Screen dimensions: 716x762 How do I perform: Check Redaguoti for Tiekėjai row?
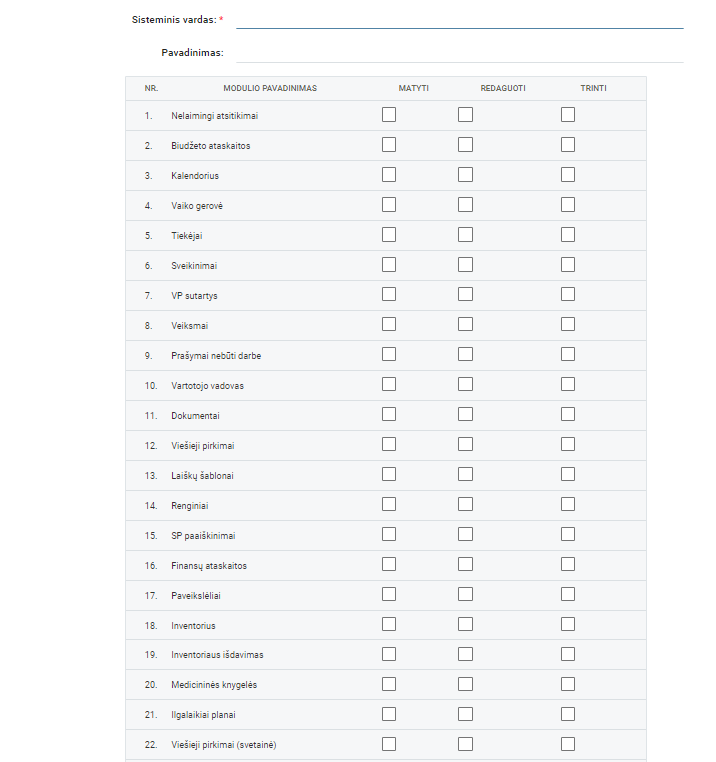(x=465, y=235)
